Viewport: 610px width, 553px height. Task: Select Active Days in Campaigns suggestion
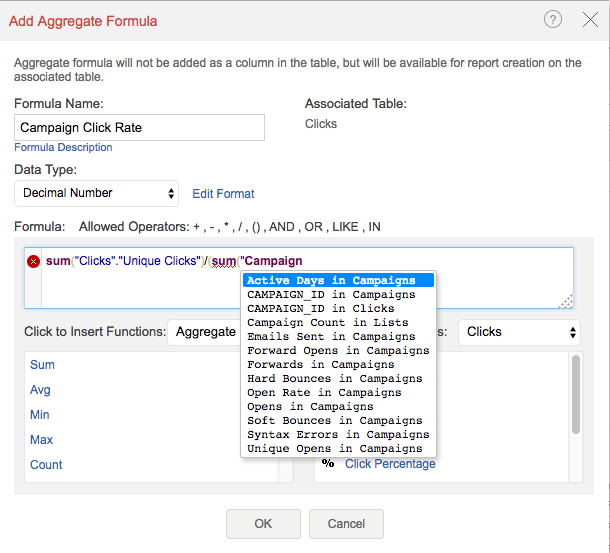pyautogui.click(x=331, y=281)
